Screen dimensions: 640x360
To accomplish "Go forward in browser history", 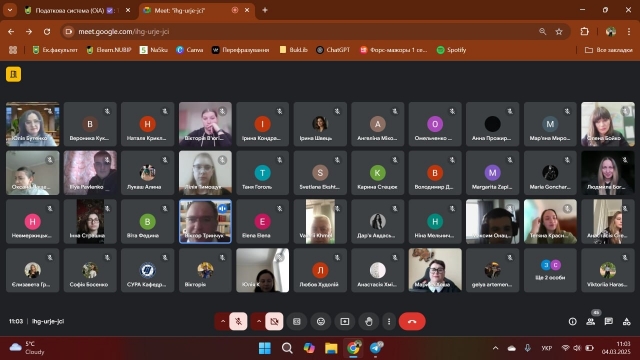I will click(x=29, y=31).
